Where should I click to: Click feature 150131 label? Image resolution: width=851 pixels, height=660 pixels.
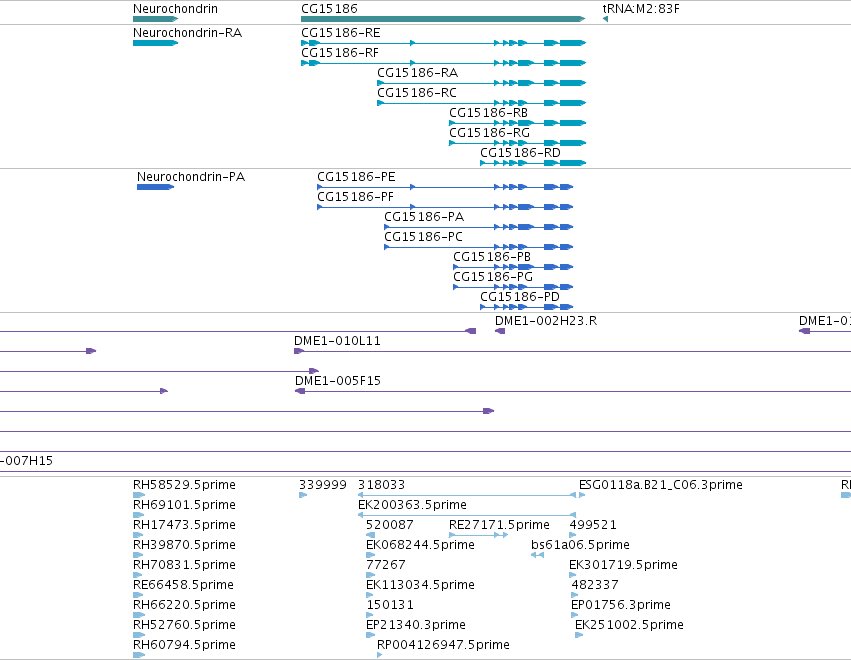(x=390, y=605)
